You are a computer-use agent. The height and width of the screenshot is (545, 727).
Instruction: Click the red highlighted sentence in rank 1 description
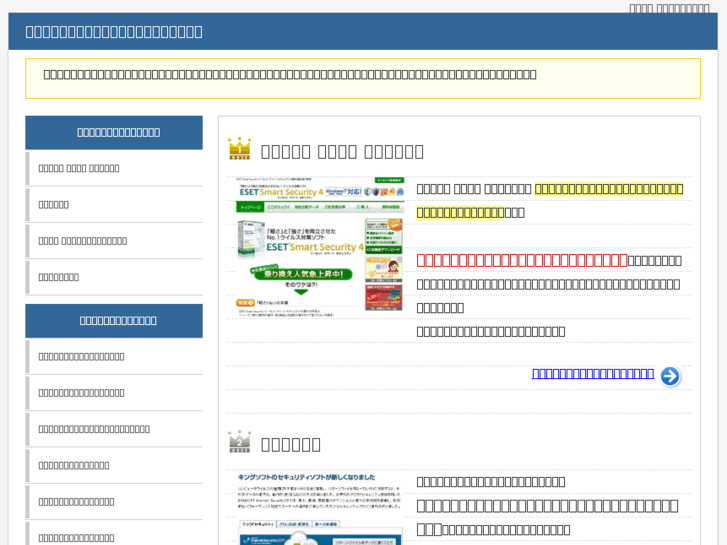point(522,260)
